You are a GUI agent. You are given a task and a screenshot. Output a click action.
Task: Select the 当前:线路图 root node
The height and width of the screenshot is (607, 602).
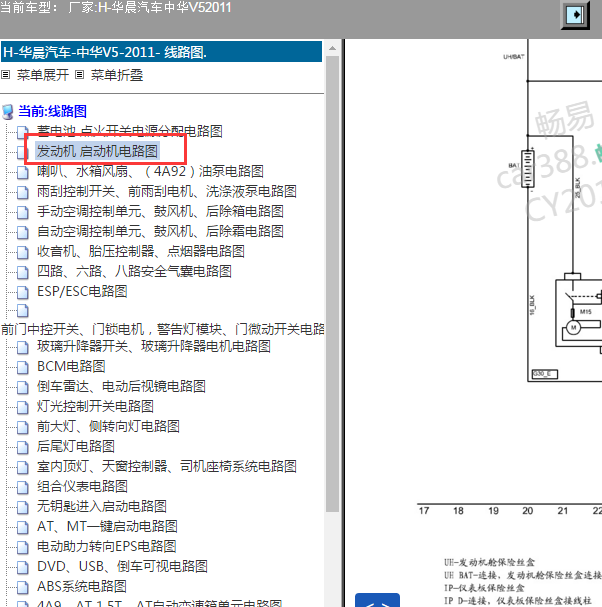coord(52,111)
